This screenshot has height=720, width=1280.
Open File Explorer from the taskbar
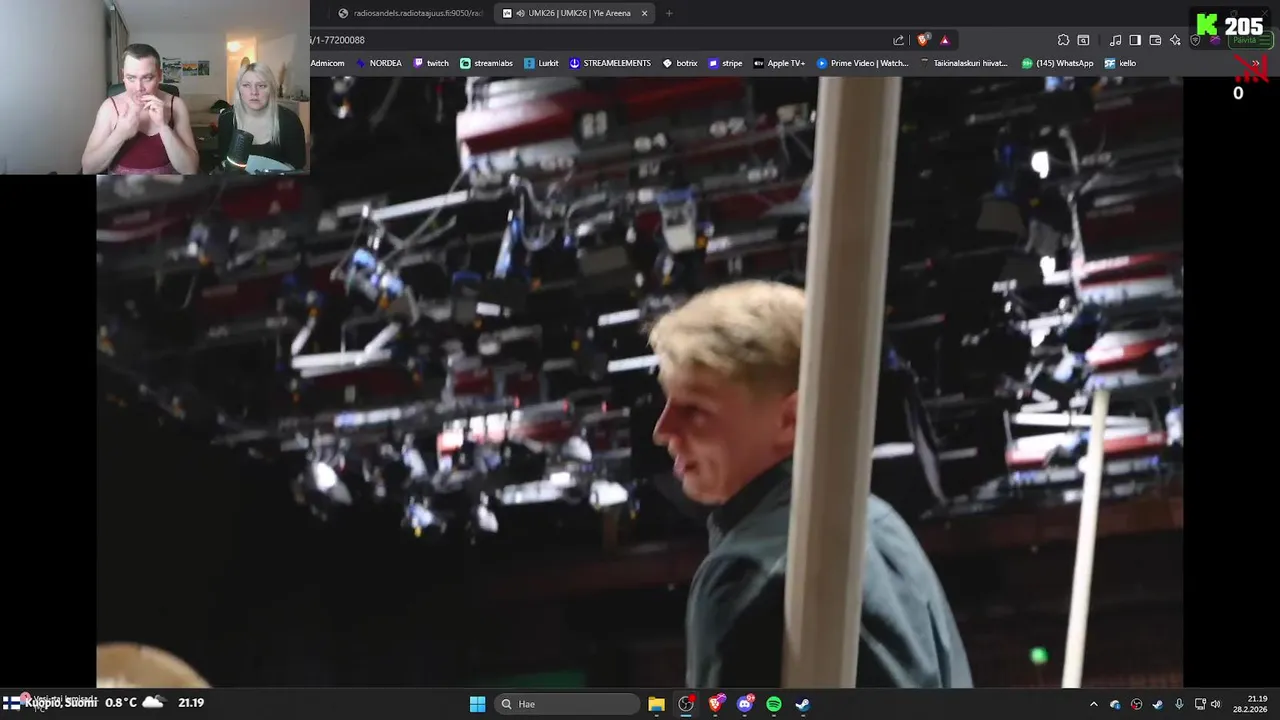click(x=656, y=704)
